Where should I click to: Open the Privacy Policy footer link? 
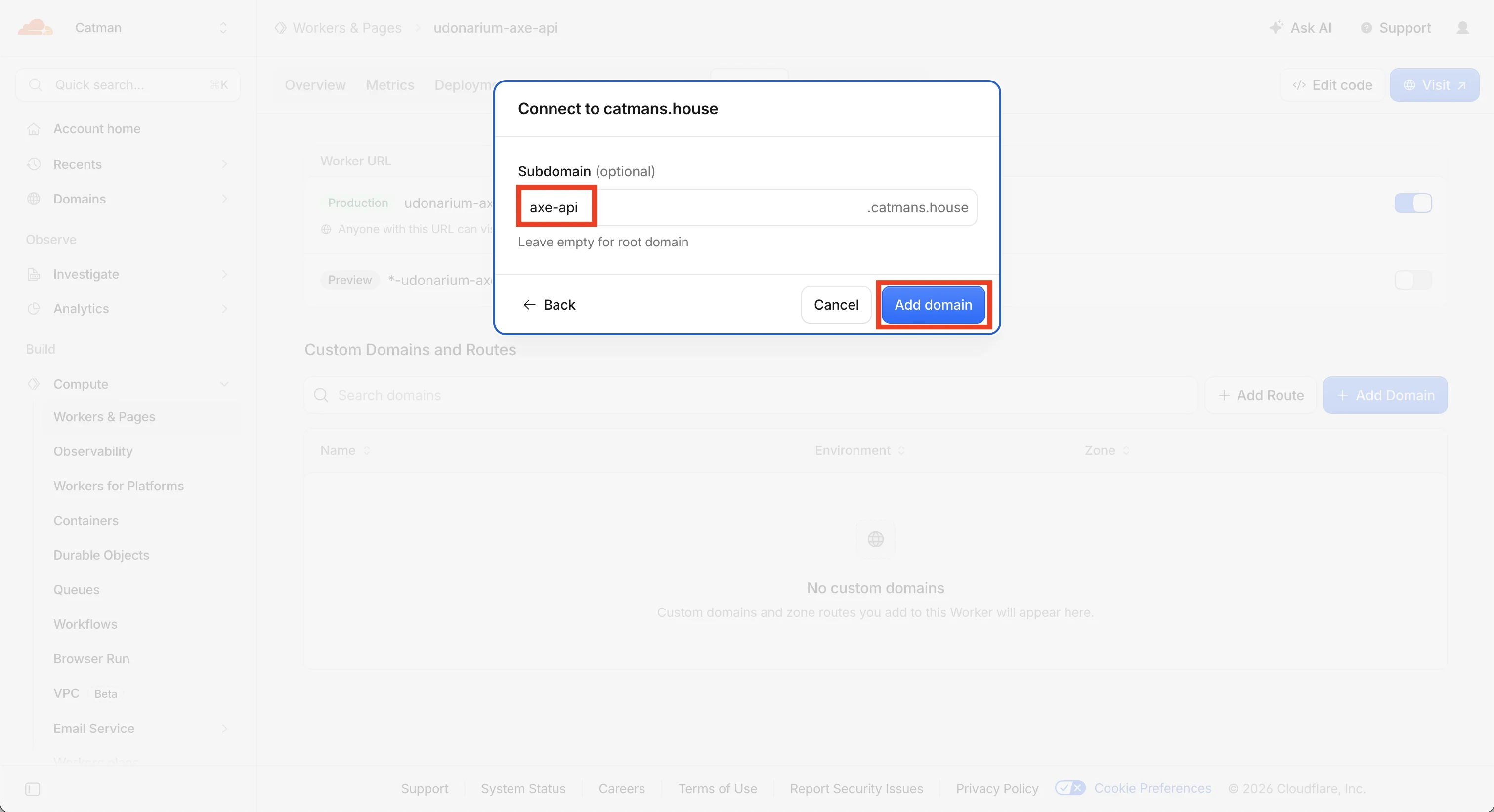tap(997, 789)
